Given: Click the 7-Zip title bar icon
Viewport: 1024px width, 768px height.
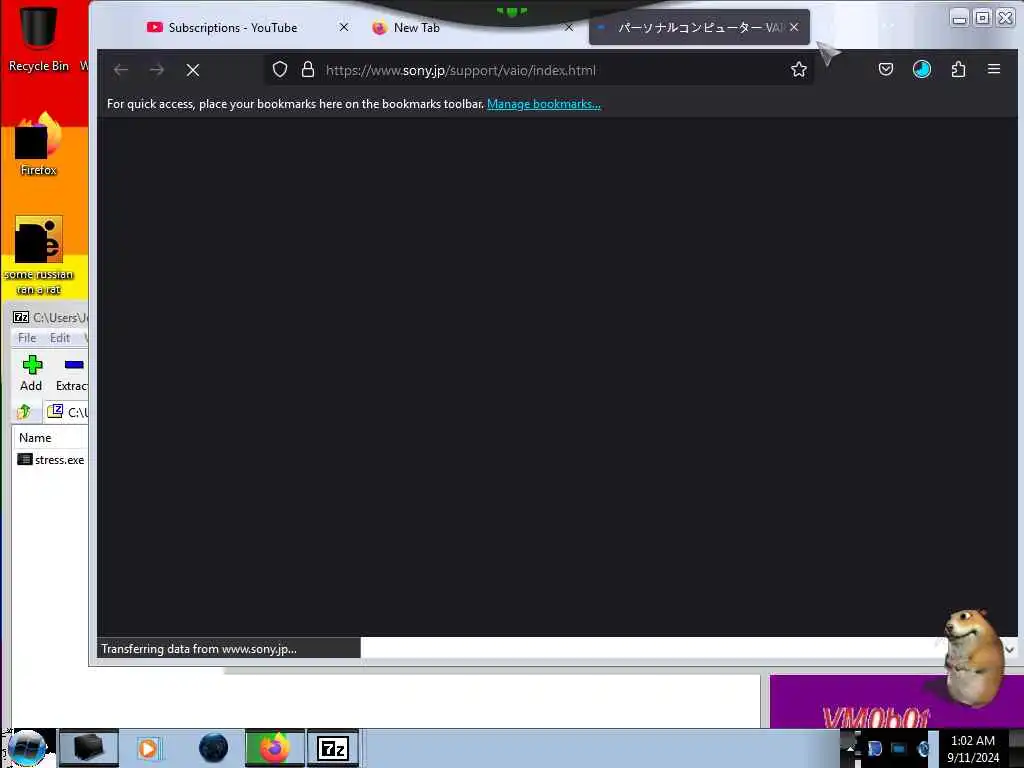Looking at the screenshot, I should click(21, 317).
